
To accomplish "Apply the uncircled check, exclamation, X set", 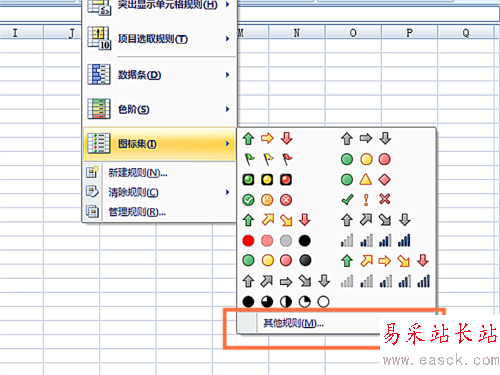I will tap(365, 200).
